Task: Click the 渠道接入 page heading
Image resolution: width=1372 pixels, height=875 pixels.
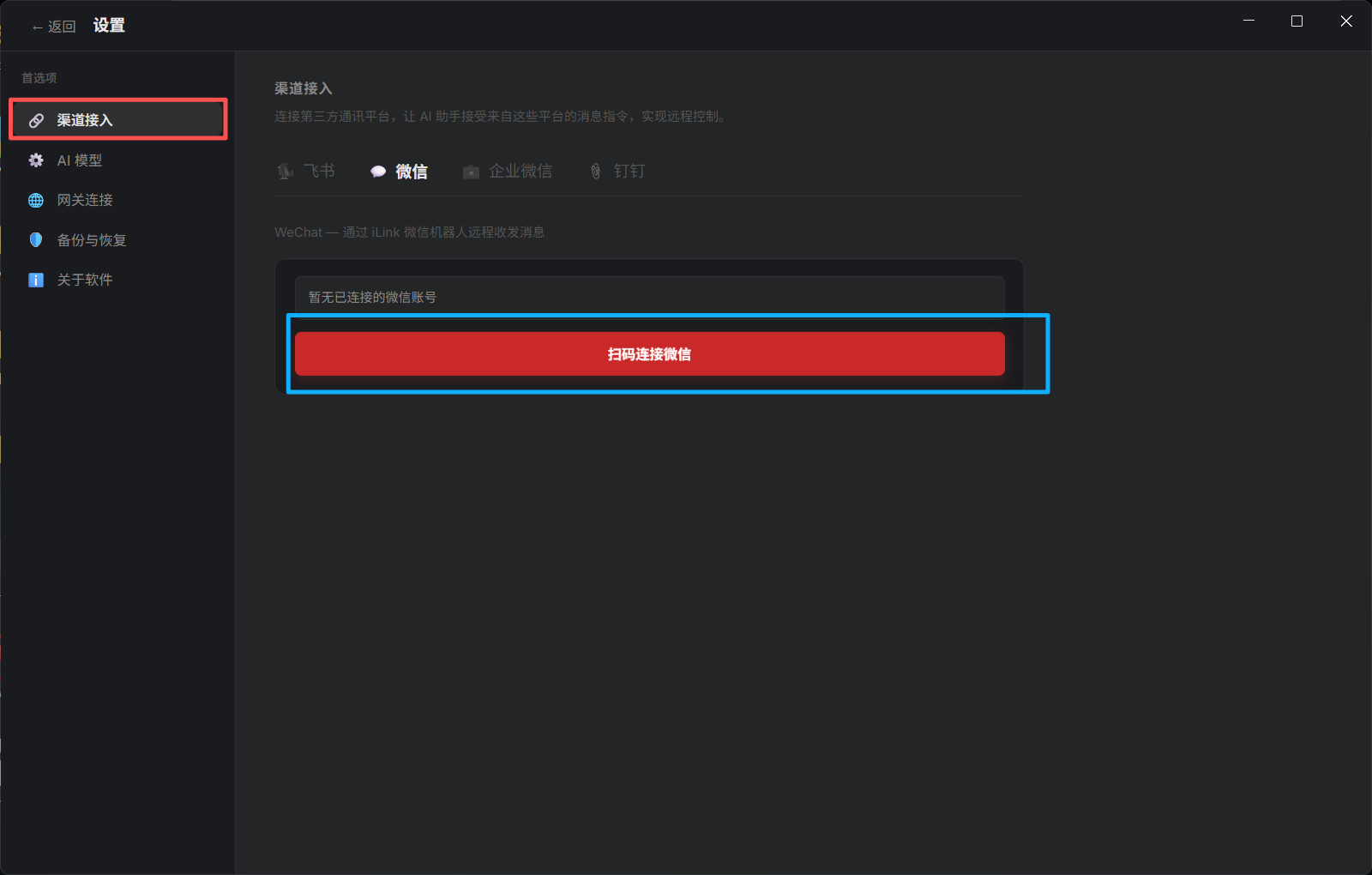Action: pos(304,88)
